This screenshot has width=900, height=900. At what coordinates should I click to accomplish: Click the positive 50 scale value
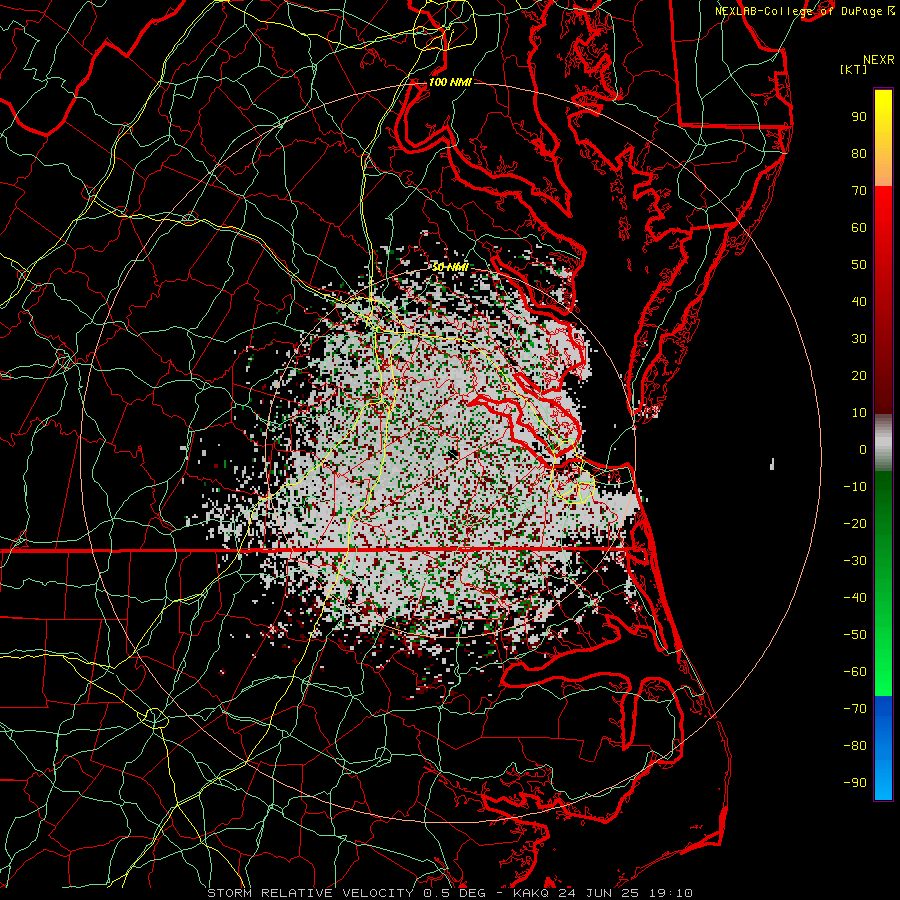point(859,265)
